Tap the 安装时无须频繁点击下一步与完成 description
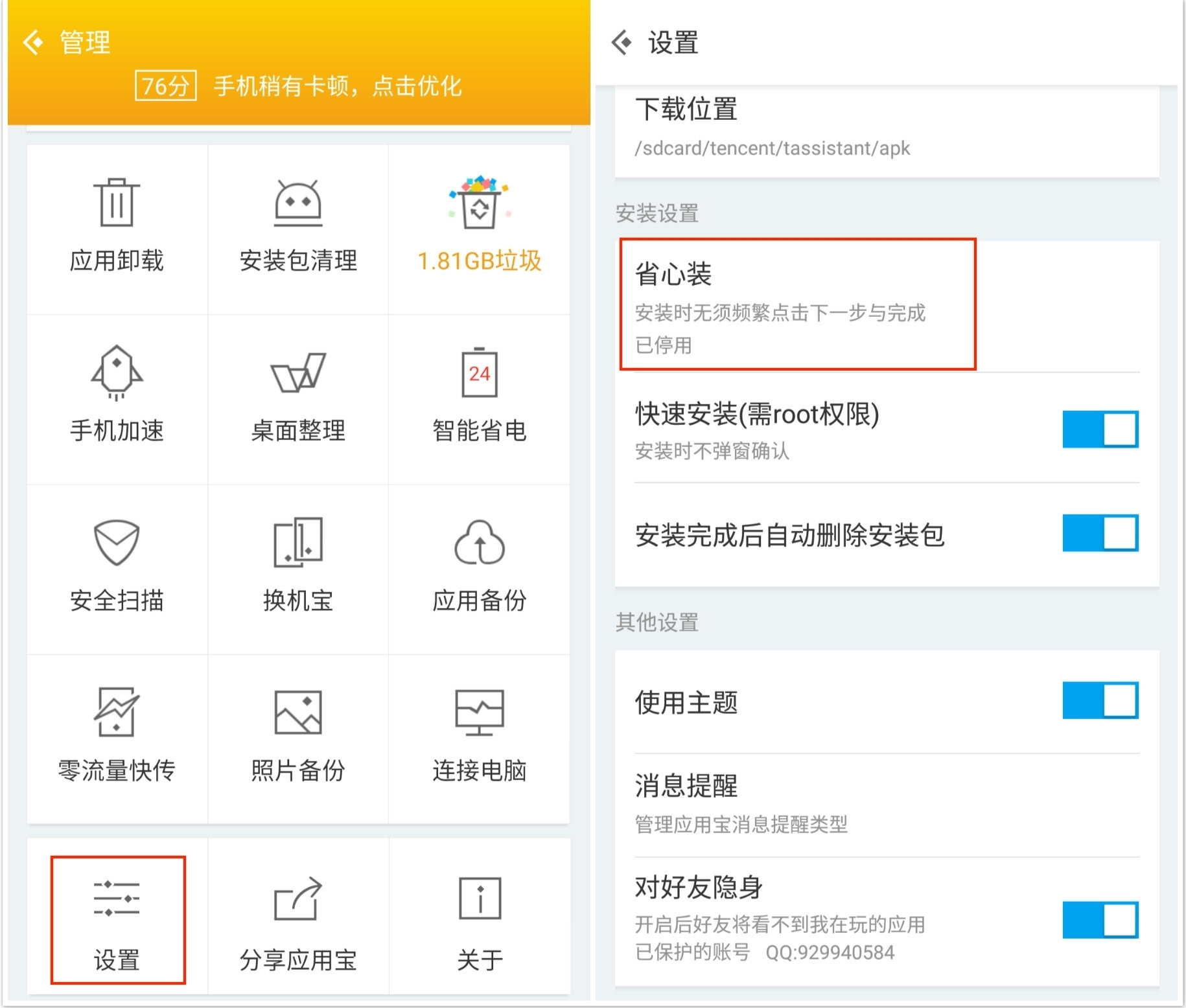 pyautogui.click(x=780, y=313)
